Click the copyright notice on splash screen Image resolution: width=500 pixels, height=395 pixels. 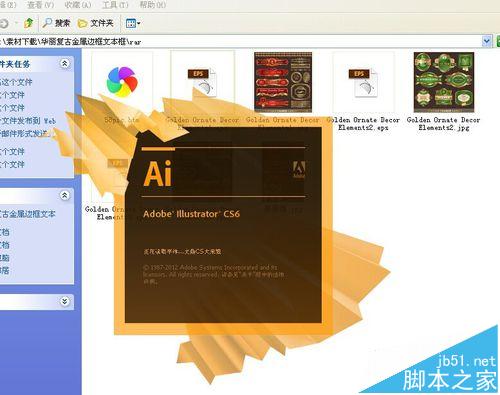213,274
